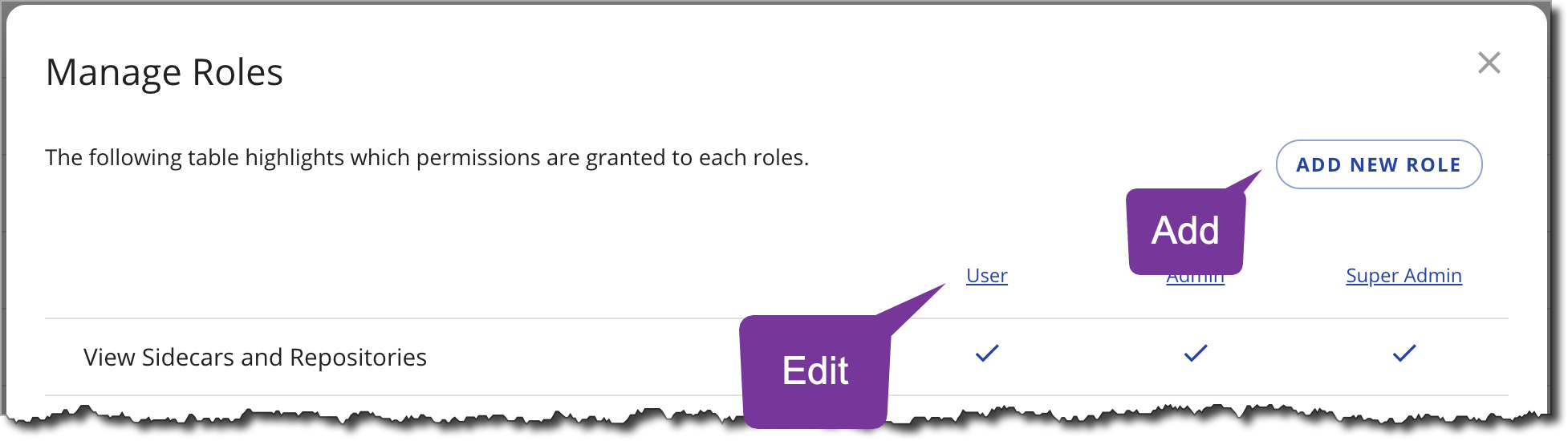Toggle Admin checkmark for View Sidecars permission
Image resolution: width=1568 pixels, height=441 pixels.
point(1196,353)
